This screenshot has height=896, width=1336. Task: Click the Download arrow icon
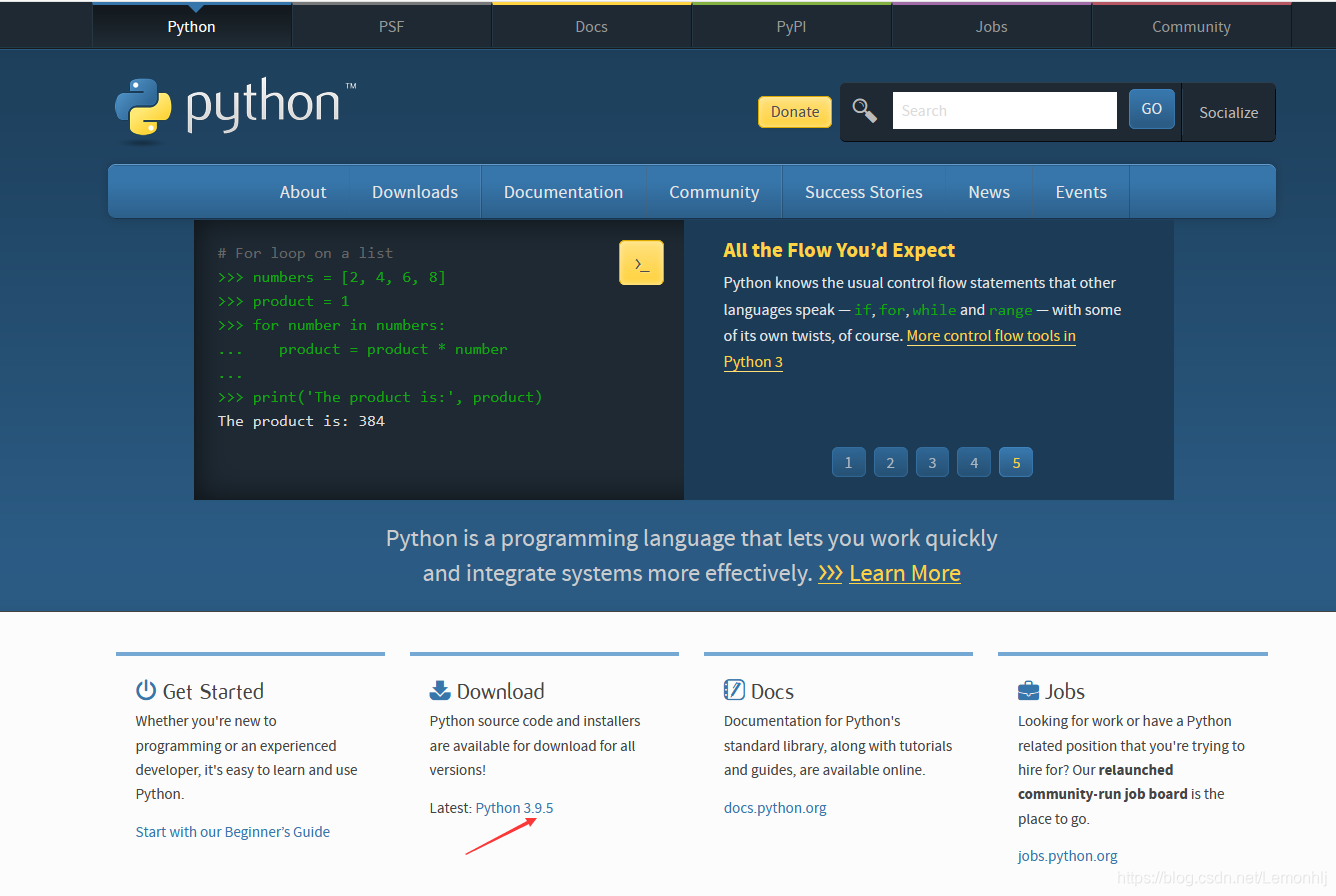[x=440, y=690]
